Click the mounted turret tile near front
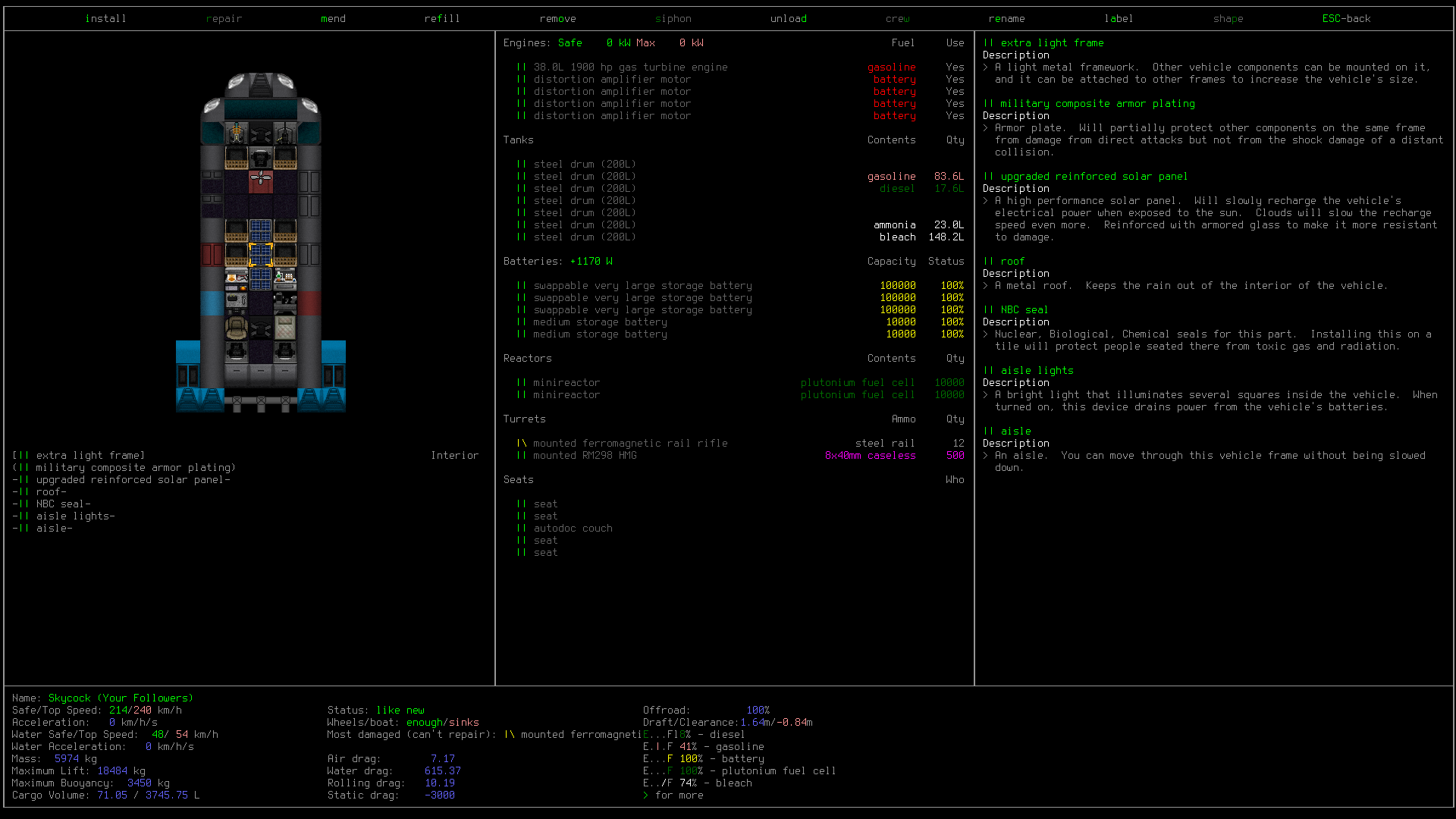Viewport: 1456px width, 819px height. (236, 133)
